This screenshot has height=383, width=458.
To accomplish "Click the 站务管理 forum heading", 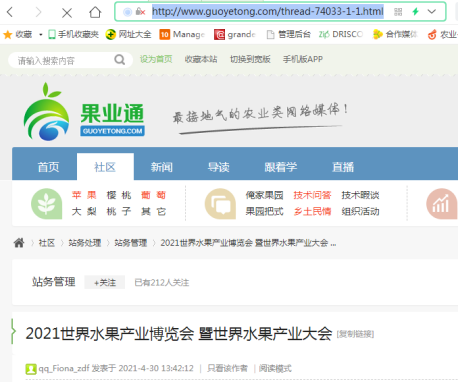I will pyautogui.click(x=54, y=282).
